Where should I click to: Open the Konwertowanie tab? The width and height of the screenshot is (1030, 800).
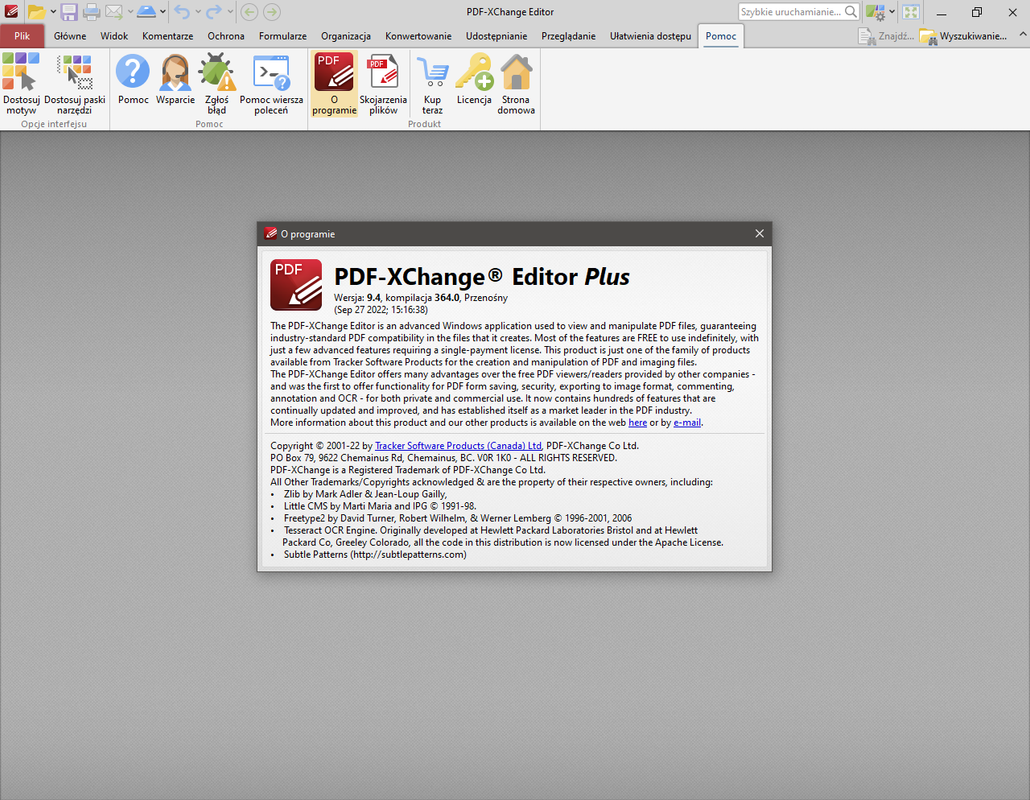tap(418, 36)
